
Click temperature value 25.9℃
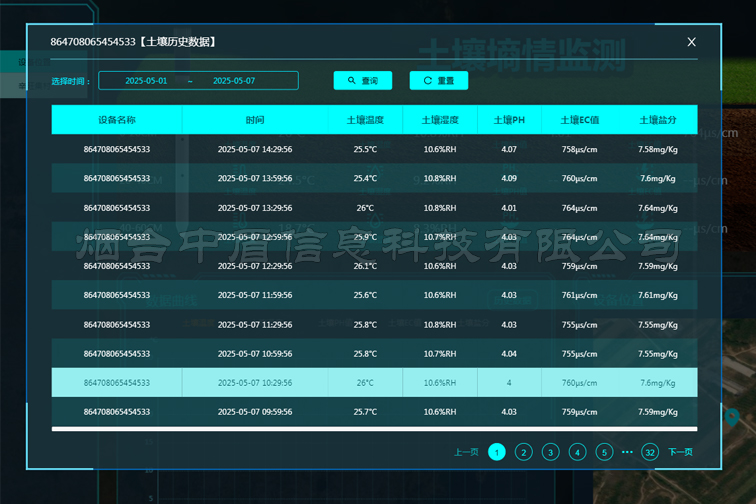(x=365, y=237)
